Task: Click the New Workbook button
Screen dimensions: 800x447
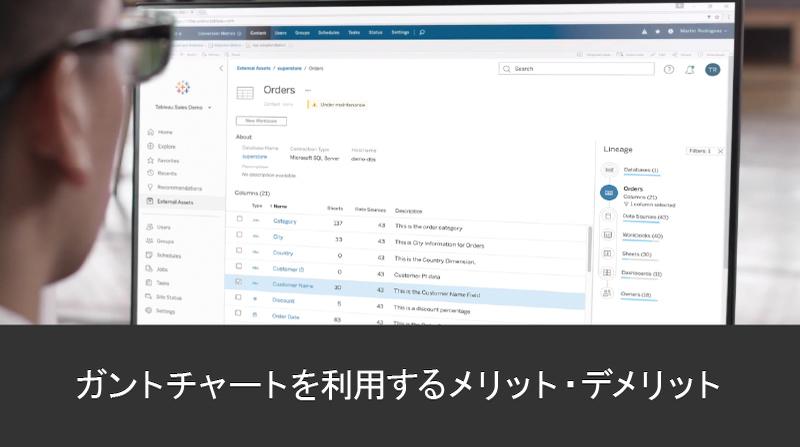Action: tap(260, 121)
